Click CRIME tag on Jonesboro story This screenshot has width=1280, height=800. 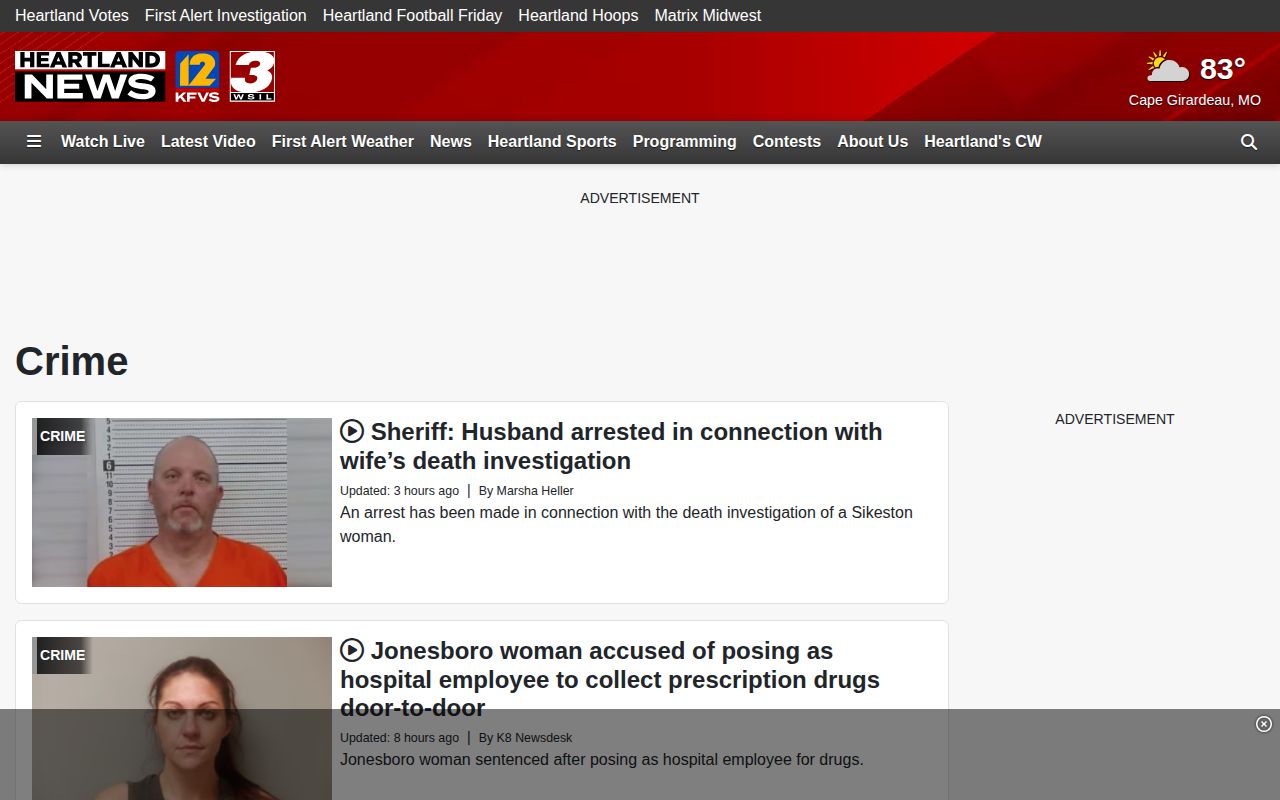pyautogui.click(x=63, y=655)
